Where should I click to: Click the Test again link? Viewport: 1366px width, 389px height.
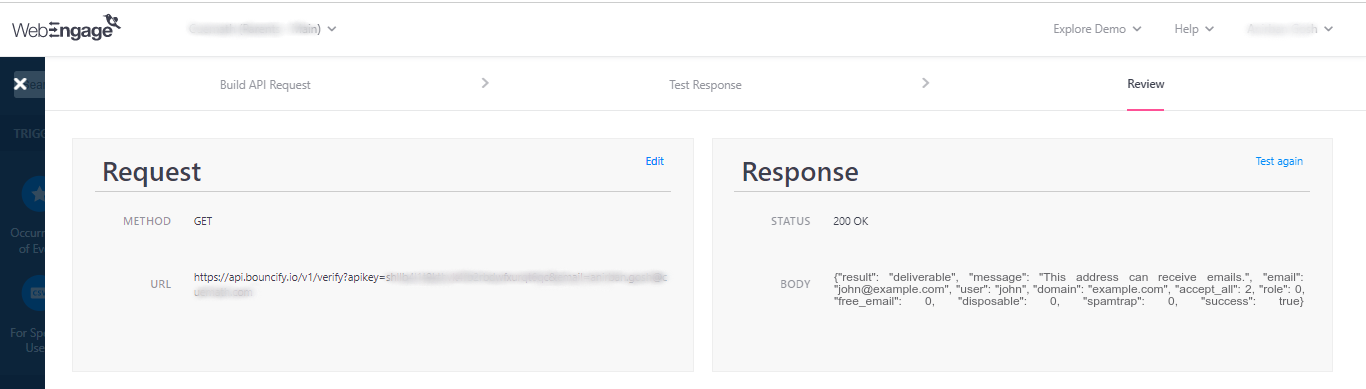point(1279,161)
